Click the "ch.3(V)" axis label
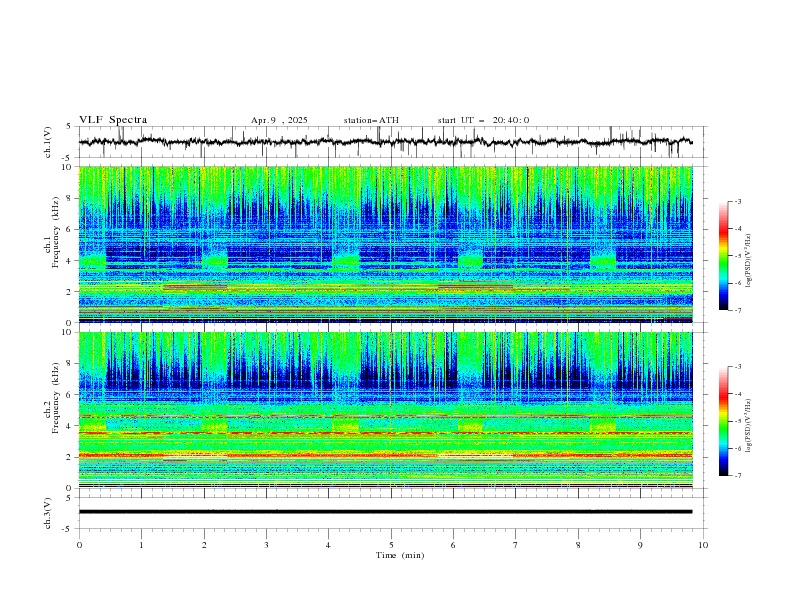Screen dimensions: 792x612 click(48, 513)
